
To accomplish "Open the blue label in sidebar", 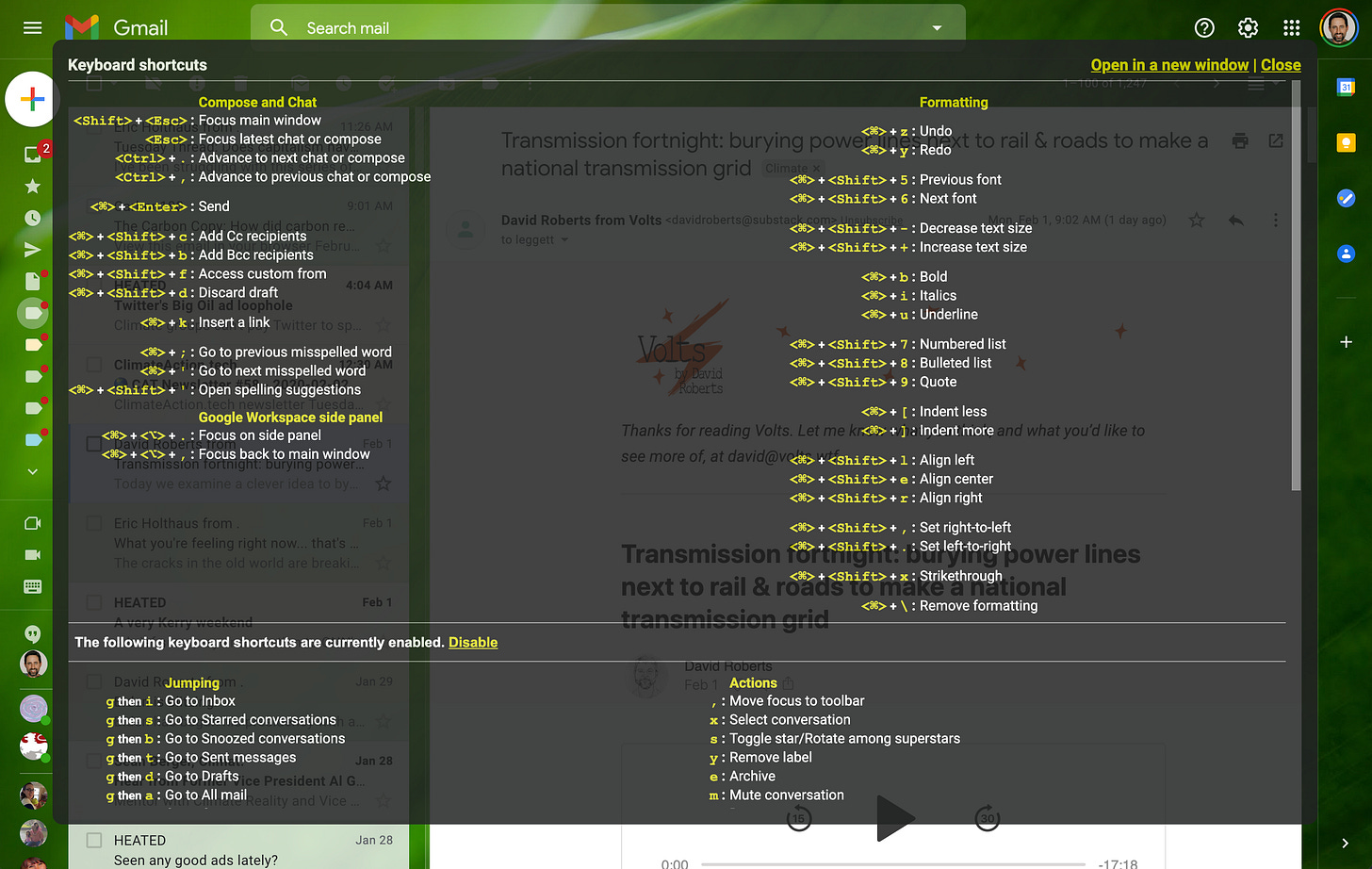I will [x=34, y=439].
